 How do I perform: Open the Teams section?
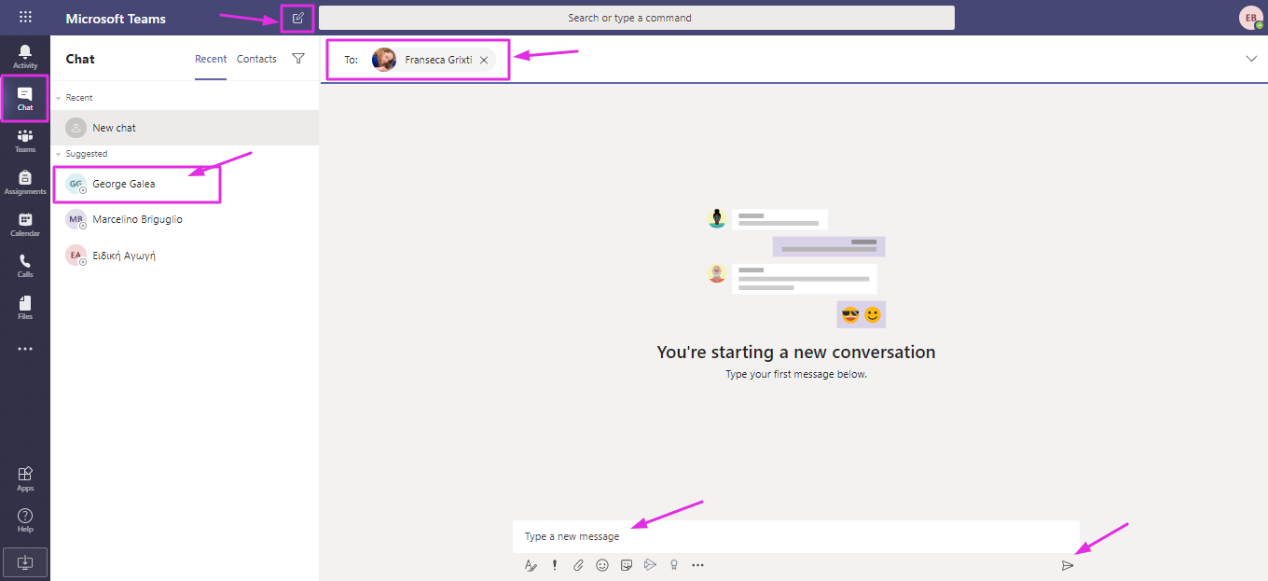tap(25, 140)
